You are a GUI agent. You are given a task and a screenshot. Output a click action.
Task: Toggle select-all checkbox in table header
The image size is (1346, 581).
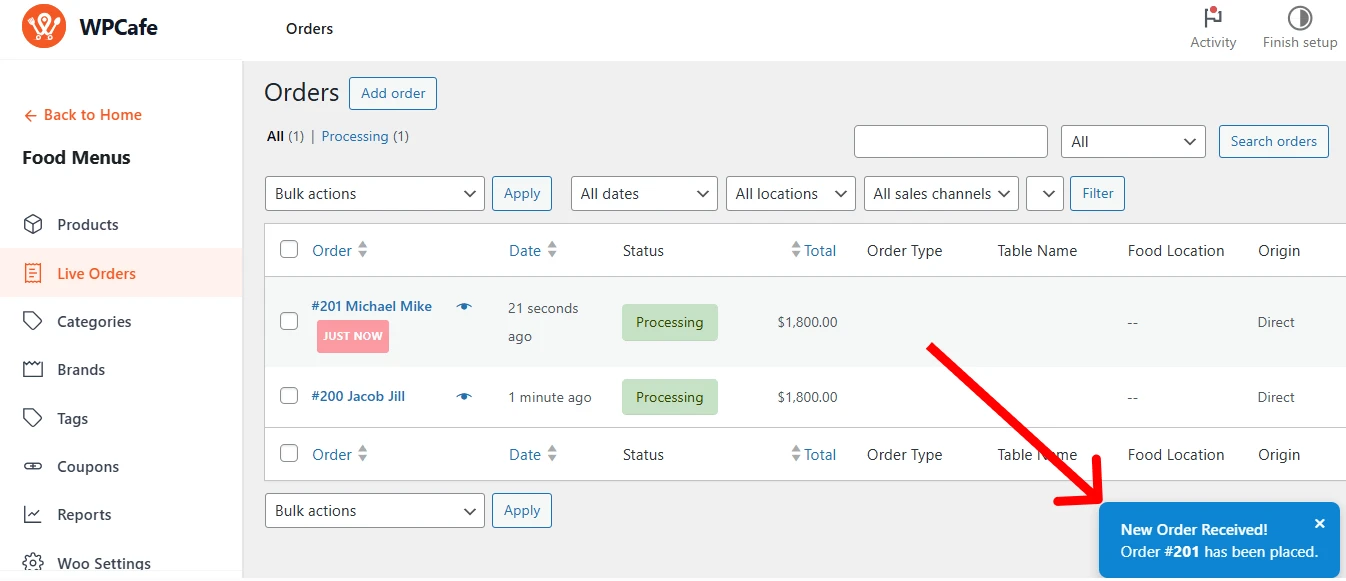[289, 250]
